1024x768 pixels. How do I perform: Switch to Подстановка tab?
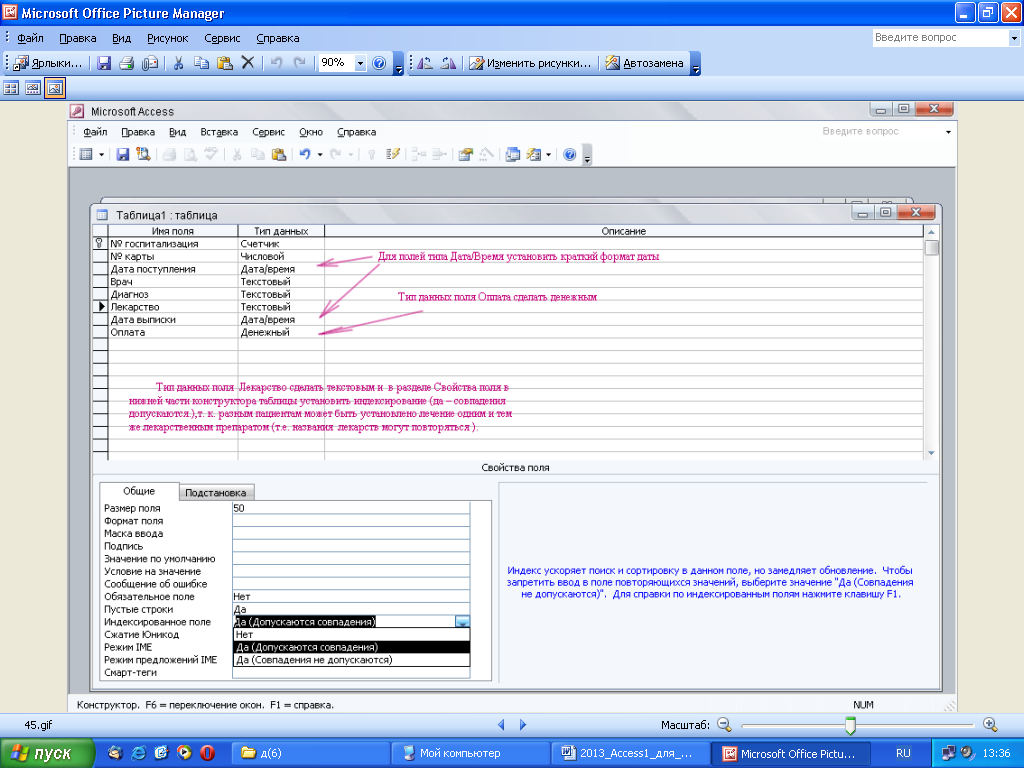(x=216, y=492)
